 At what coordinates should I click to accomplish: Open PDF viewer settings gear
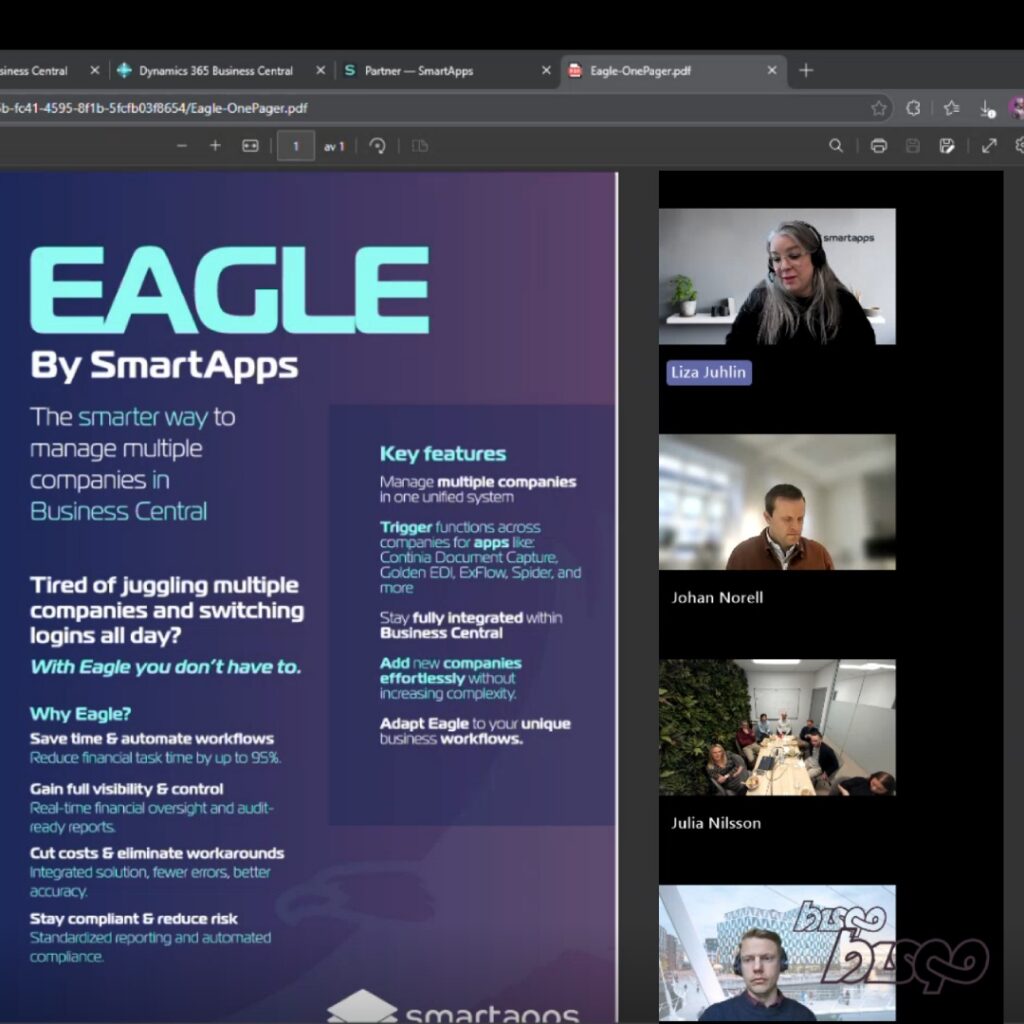pyautogui.click(x=1019, y=146)
